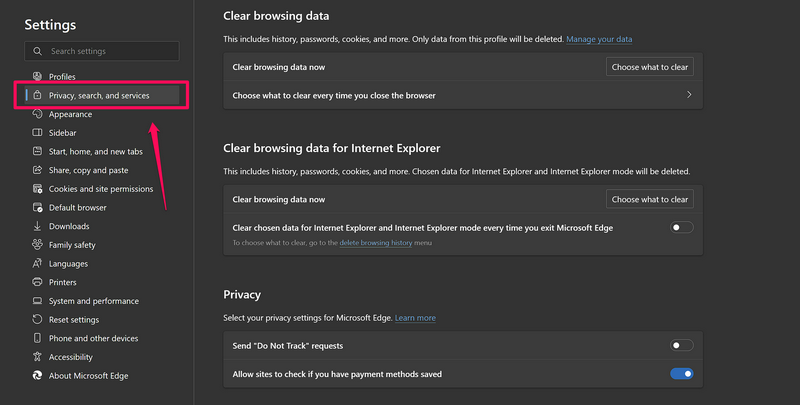Enable Send "Do Not Track" requests
800x405 pixels.
(x=681, y=345)
